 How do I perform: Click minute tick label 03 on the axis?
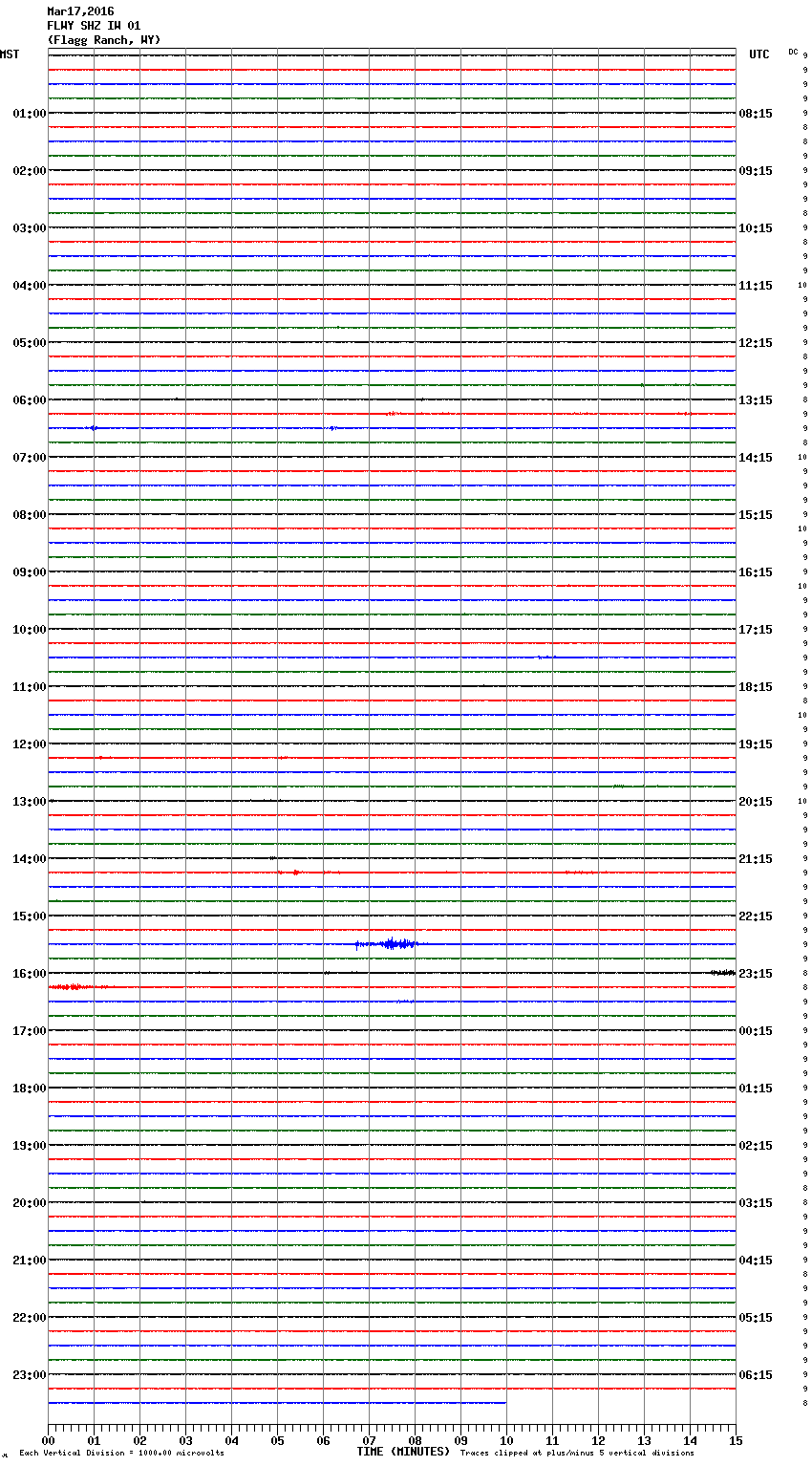click(x=185, y=1440)
